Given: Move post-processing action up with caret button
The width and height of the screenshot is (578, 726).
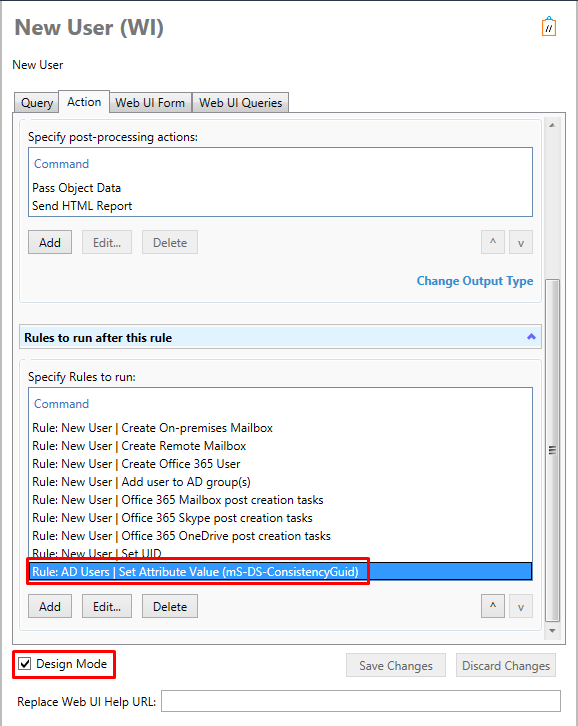Looking at the screenshot, I should [493, 242].
